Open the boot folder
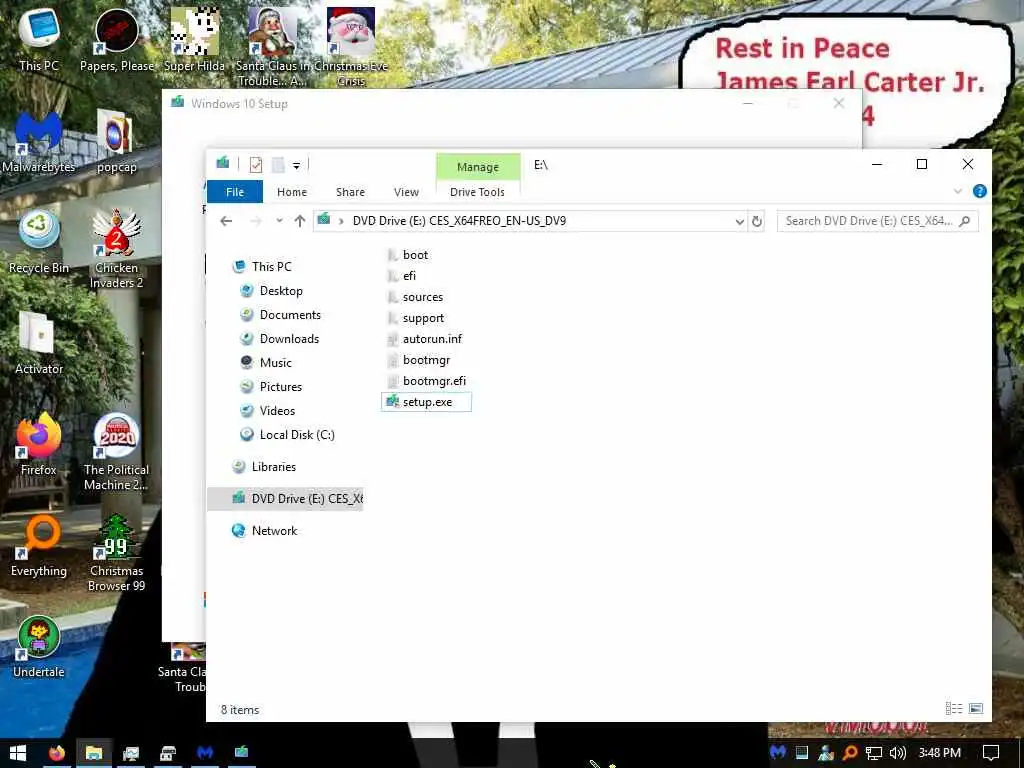Image resolution: width=1024 pixels, height=768 pixels. 408,255
